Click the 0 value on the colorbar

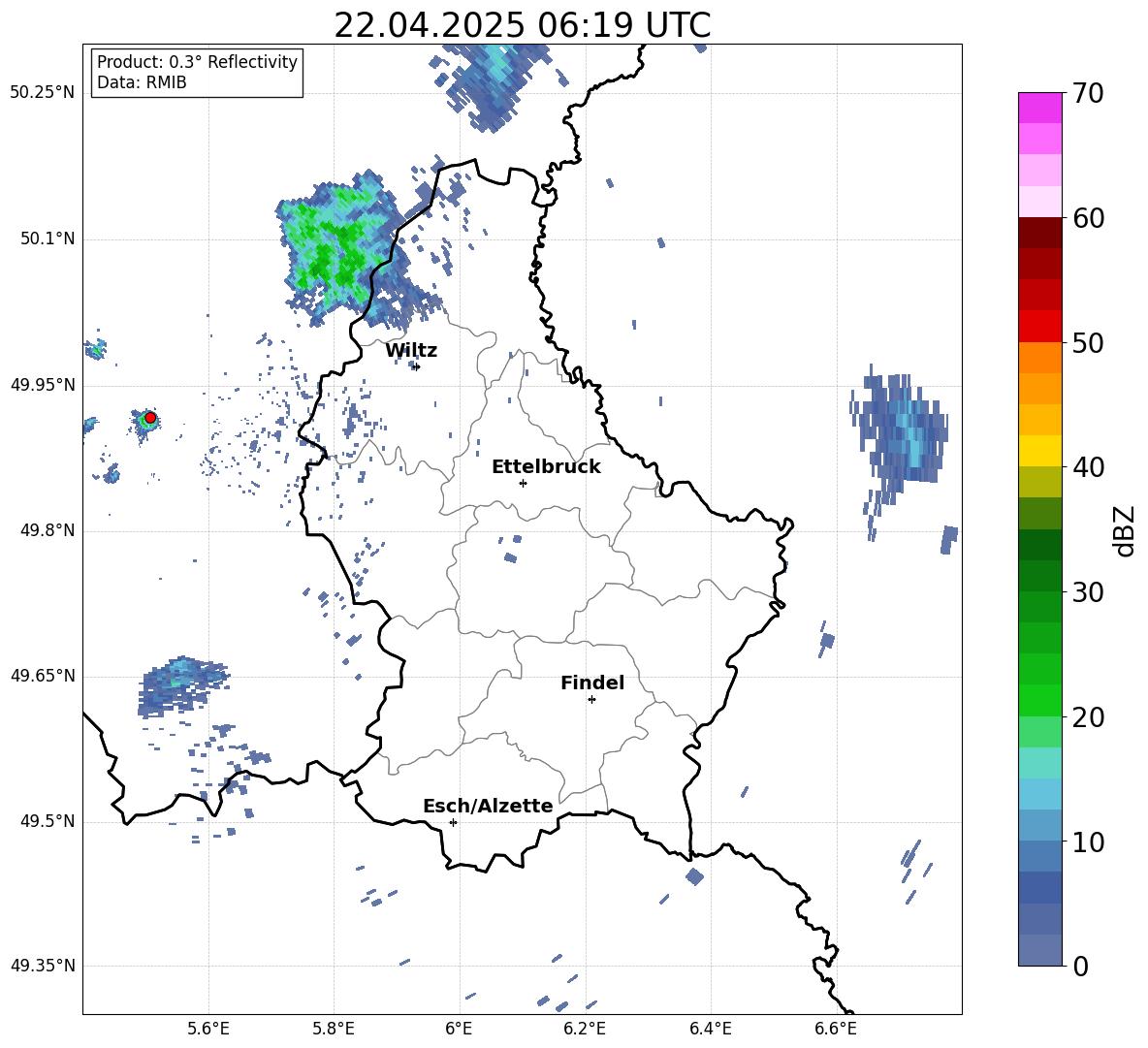click(x=1080, y=966)
